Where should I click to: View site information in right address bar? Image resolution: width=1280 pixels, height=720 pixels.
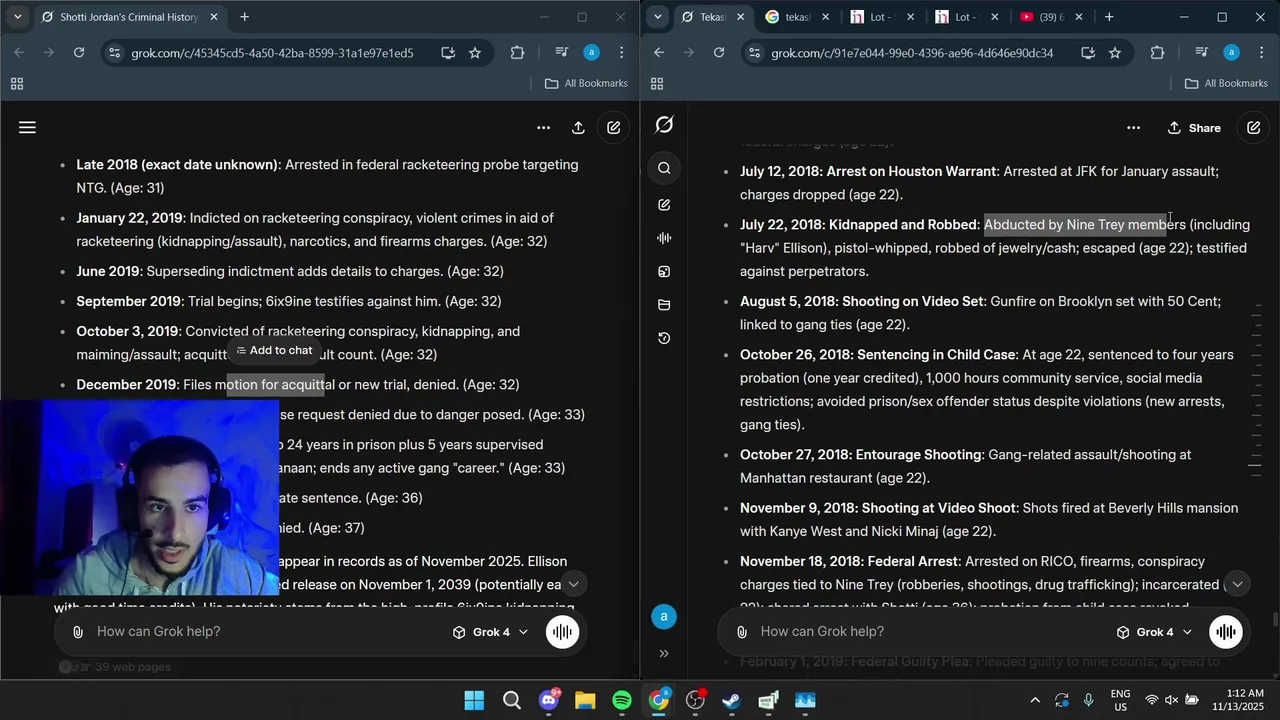[x=754, y=53]
